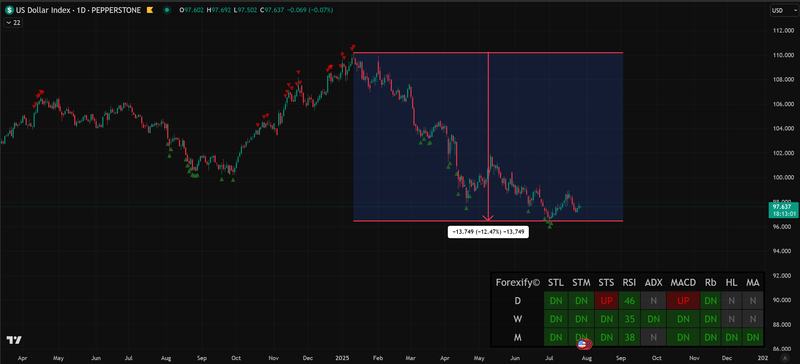Click the 2025 label on time axis

341,358
